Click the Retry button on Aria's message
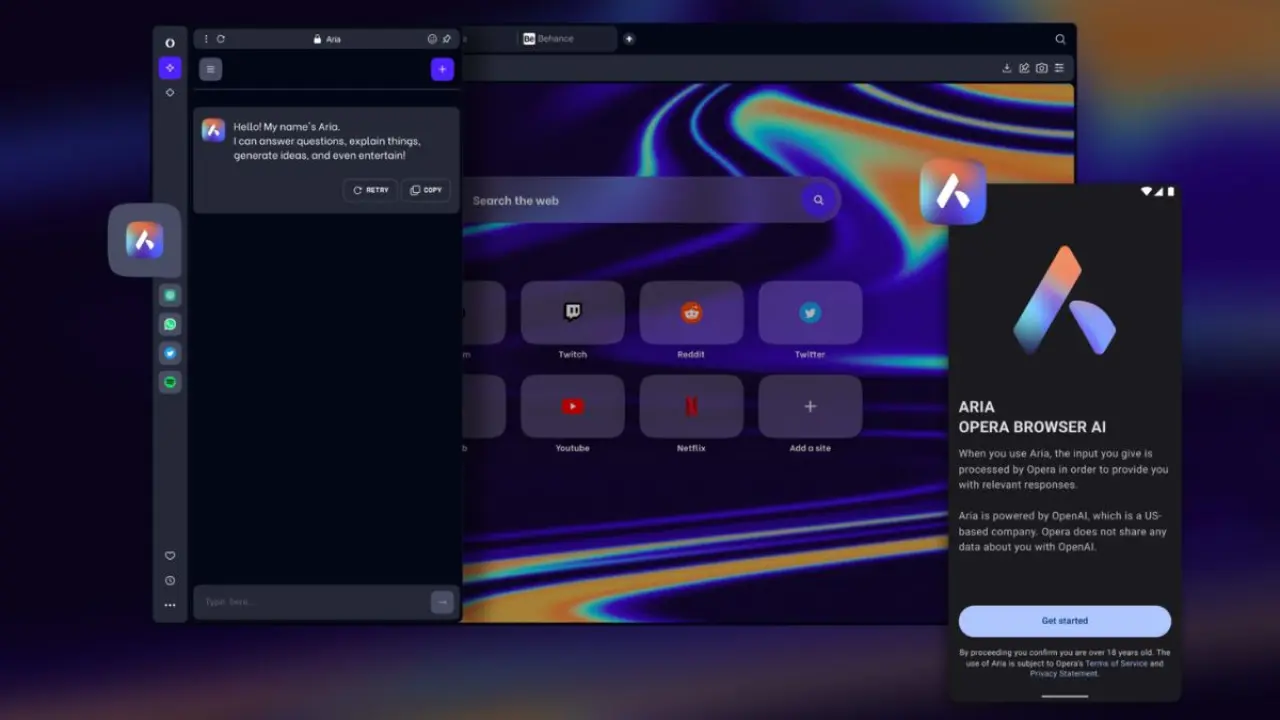Screen dimensions: 1280x720 (x=370, y=190)
